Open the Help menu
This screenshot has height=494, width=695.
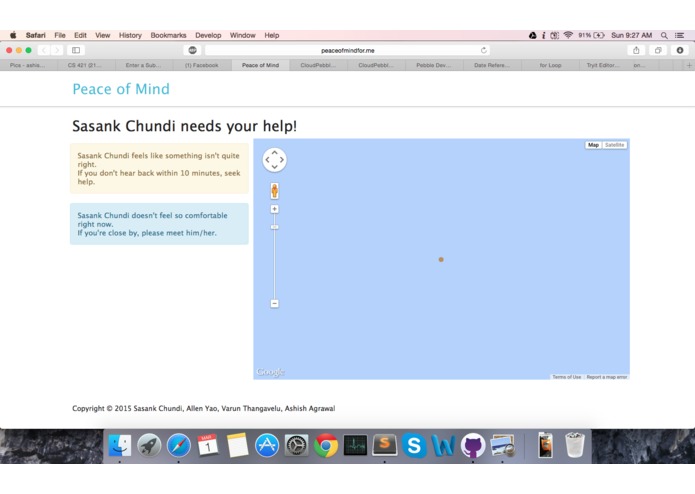[272, 35]
